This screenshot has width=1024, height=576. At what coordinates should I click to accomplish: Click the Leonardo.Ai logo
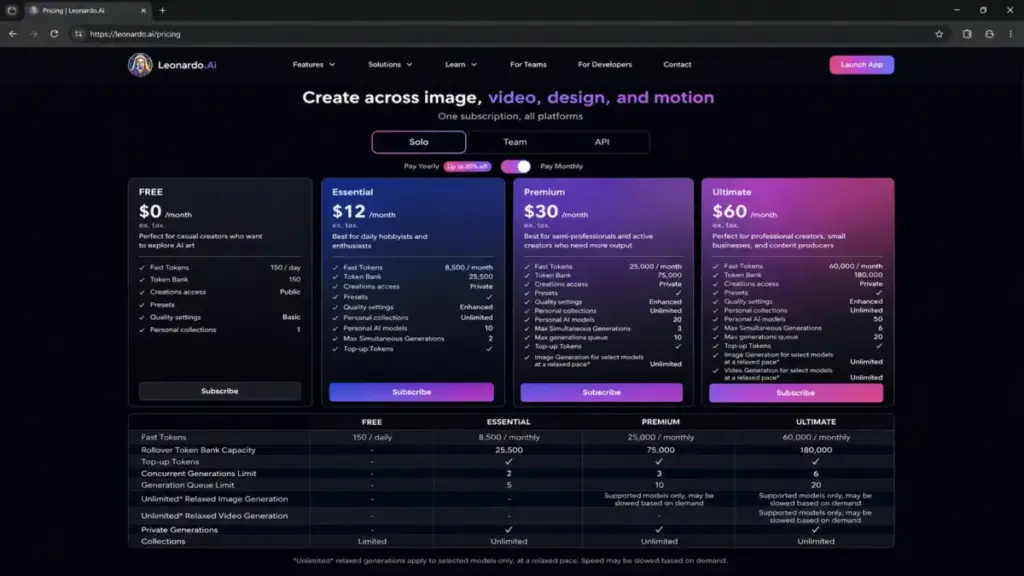[x=172, y=65]
